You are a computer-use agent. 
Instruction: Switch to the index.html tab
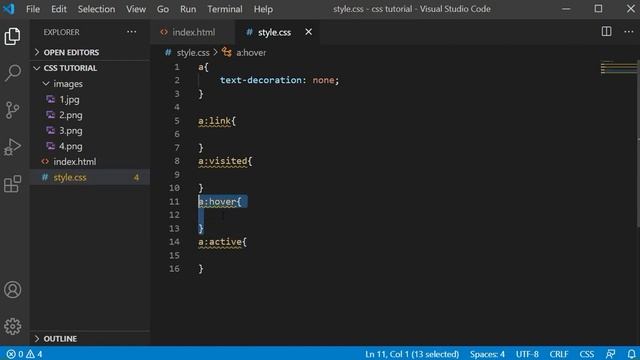[x=193, y=32]
